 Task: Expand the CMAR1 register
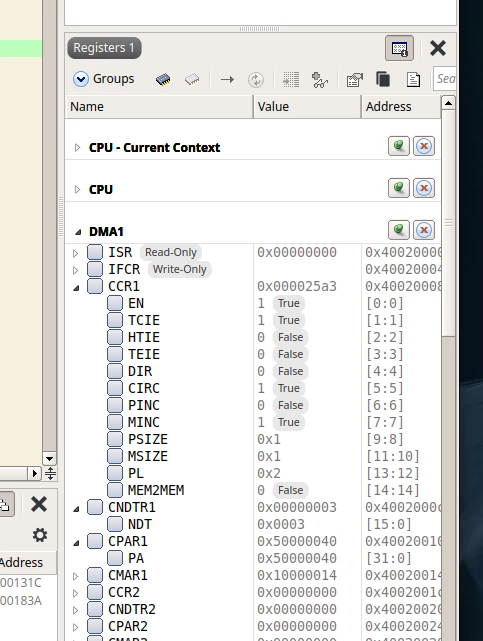point(76,576)
